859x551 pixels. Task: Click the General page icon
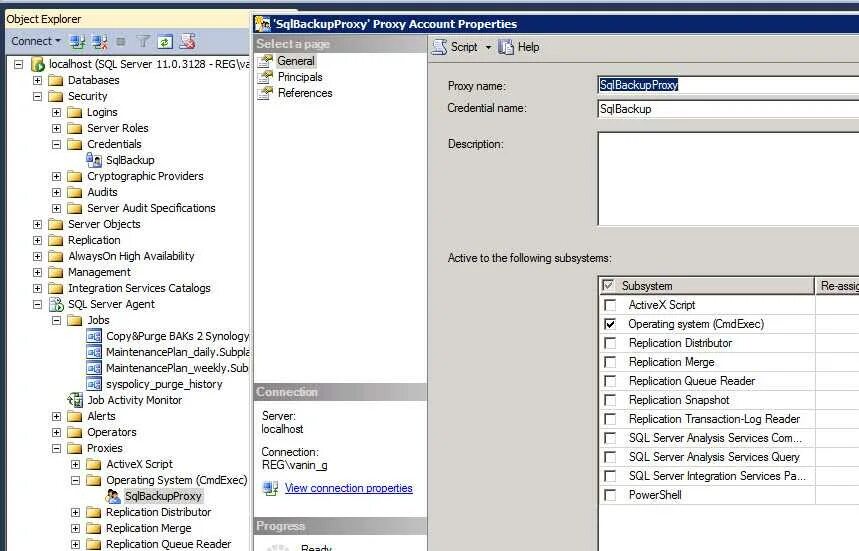point(265,61)
